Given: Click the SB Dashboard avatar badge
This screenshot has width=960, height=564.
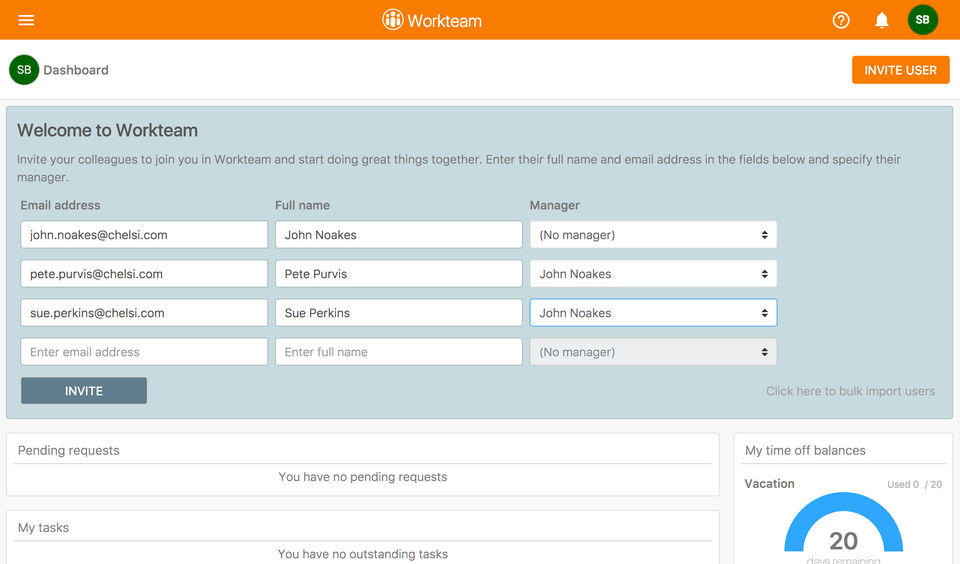Looking at the screenshot, I should click(x=24, y=70).
